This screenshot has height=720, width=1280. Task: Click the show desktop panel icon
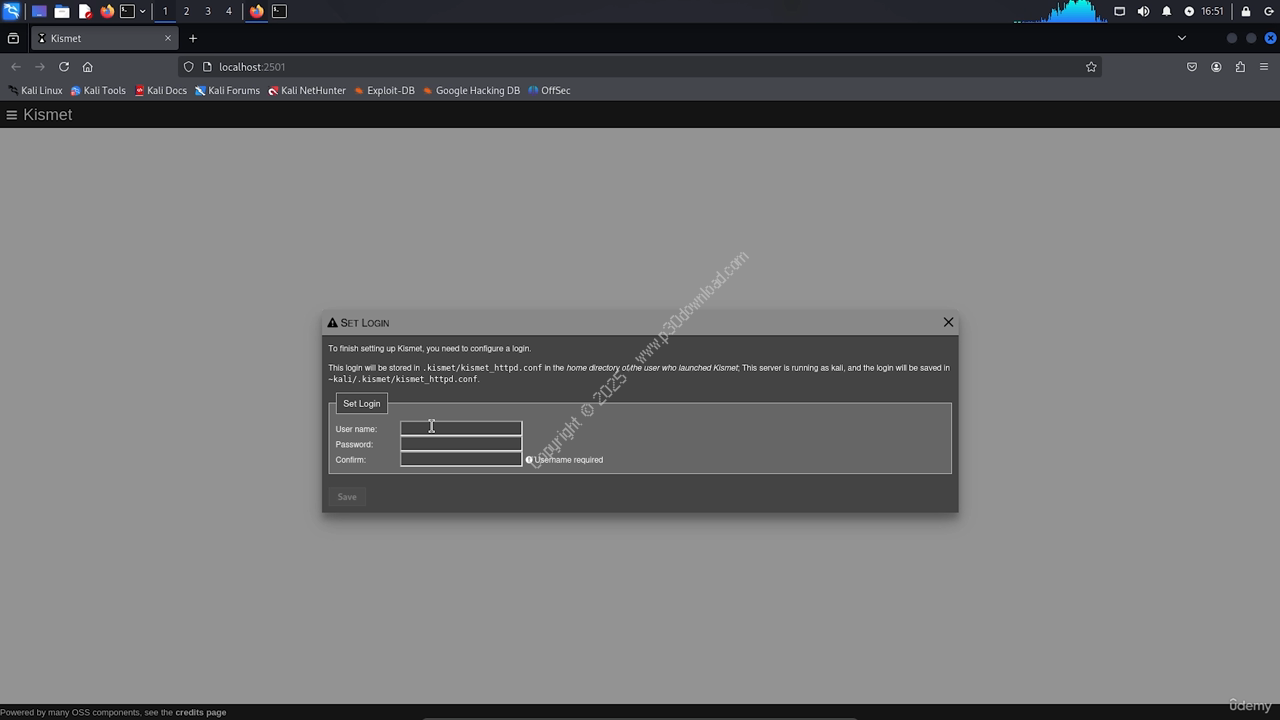(39, 11)
